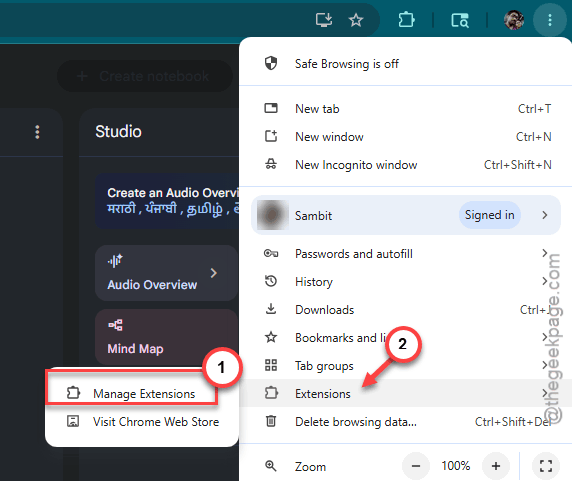
Task: Click the Mind Map diagram icon
Action: click(x=115, y=325)
